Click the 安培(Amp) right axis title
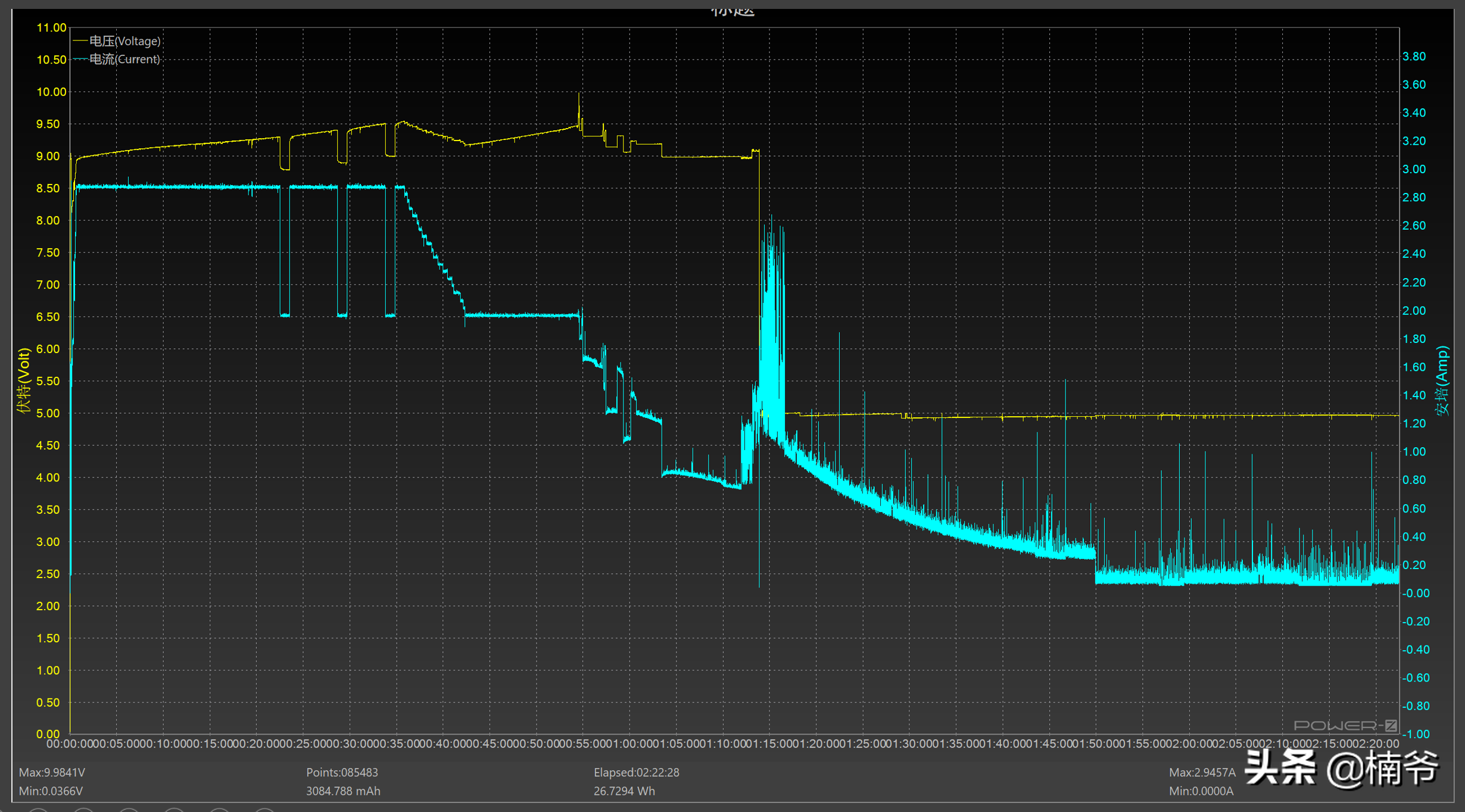This screenshot has height=812, width=1465. pyautogui.click(x=1442, y=381)
